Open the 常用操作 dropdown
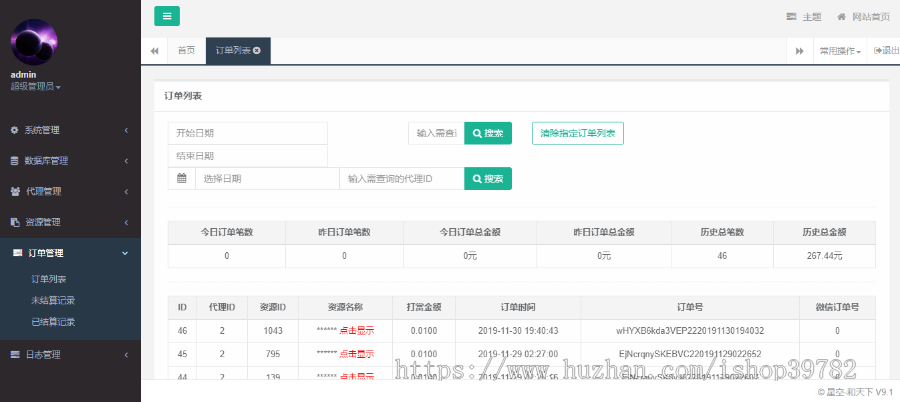 pos(840,50)
